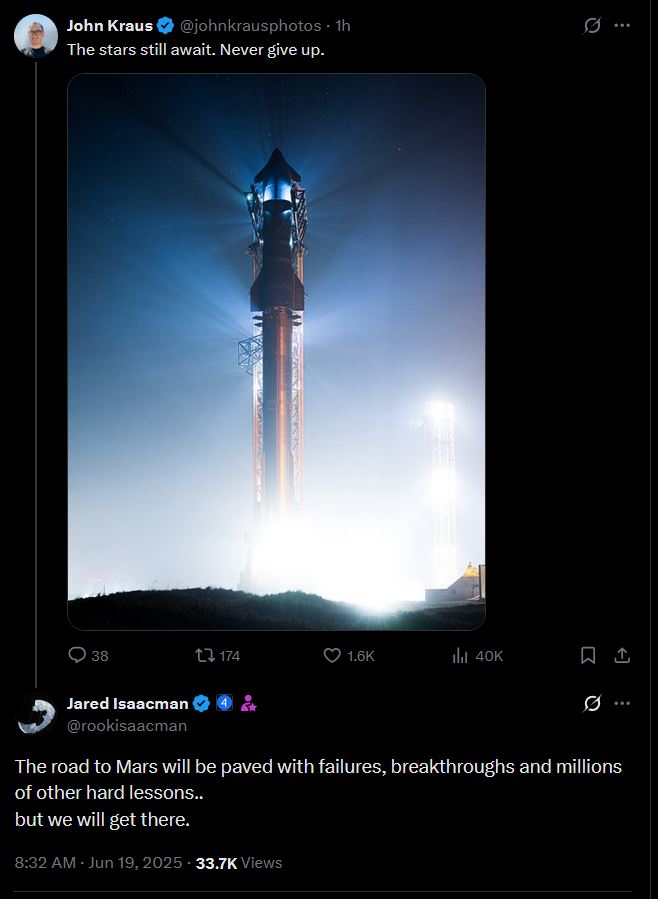Screen dimensions: 658x899
Task: Expand more options menu on Jared Isaacman's tweet
Action: [622, 703]
